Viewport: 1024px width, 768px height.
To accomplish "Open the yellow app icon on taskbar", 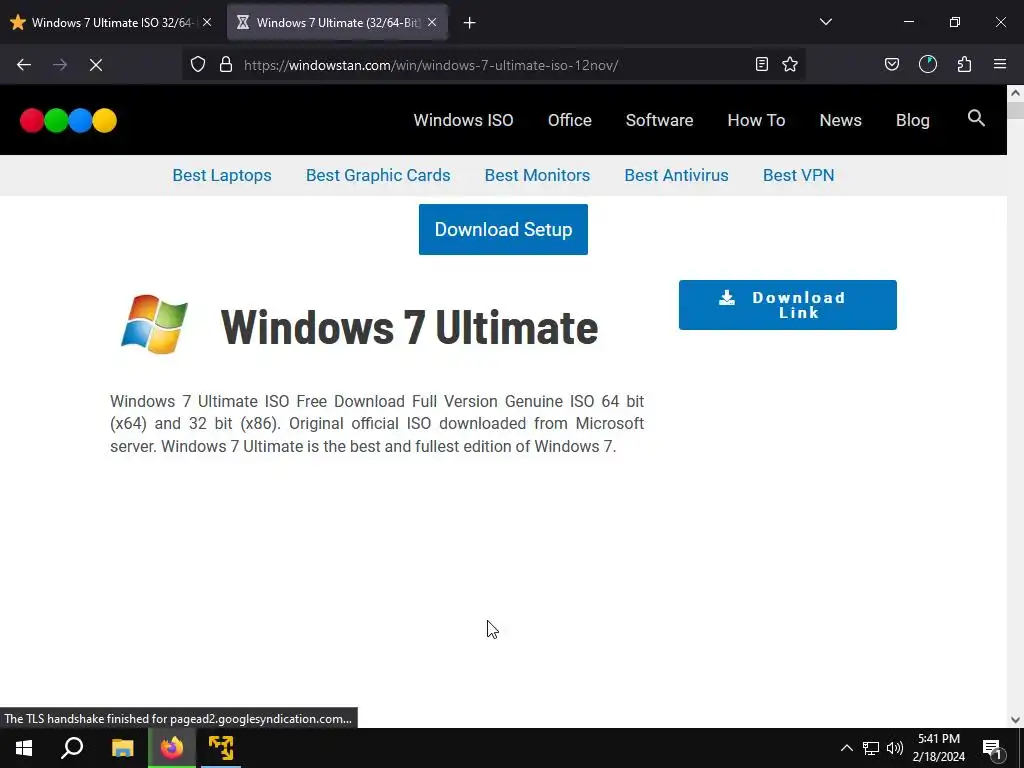I will (221, 748).
